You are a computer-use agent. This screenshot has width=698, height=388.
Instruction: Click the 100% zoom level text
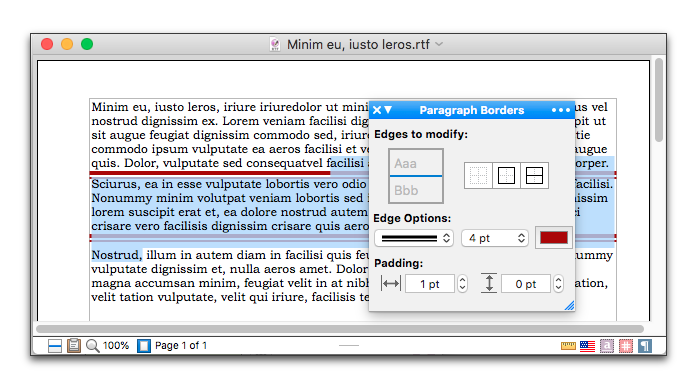[116, 345]
